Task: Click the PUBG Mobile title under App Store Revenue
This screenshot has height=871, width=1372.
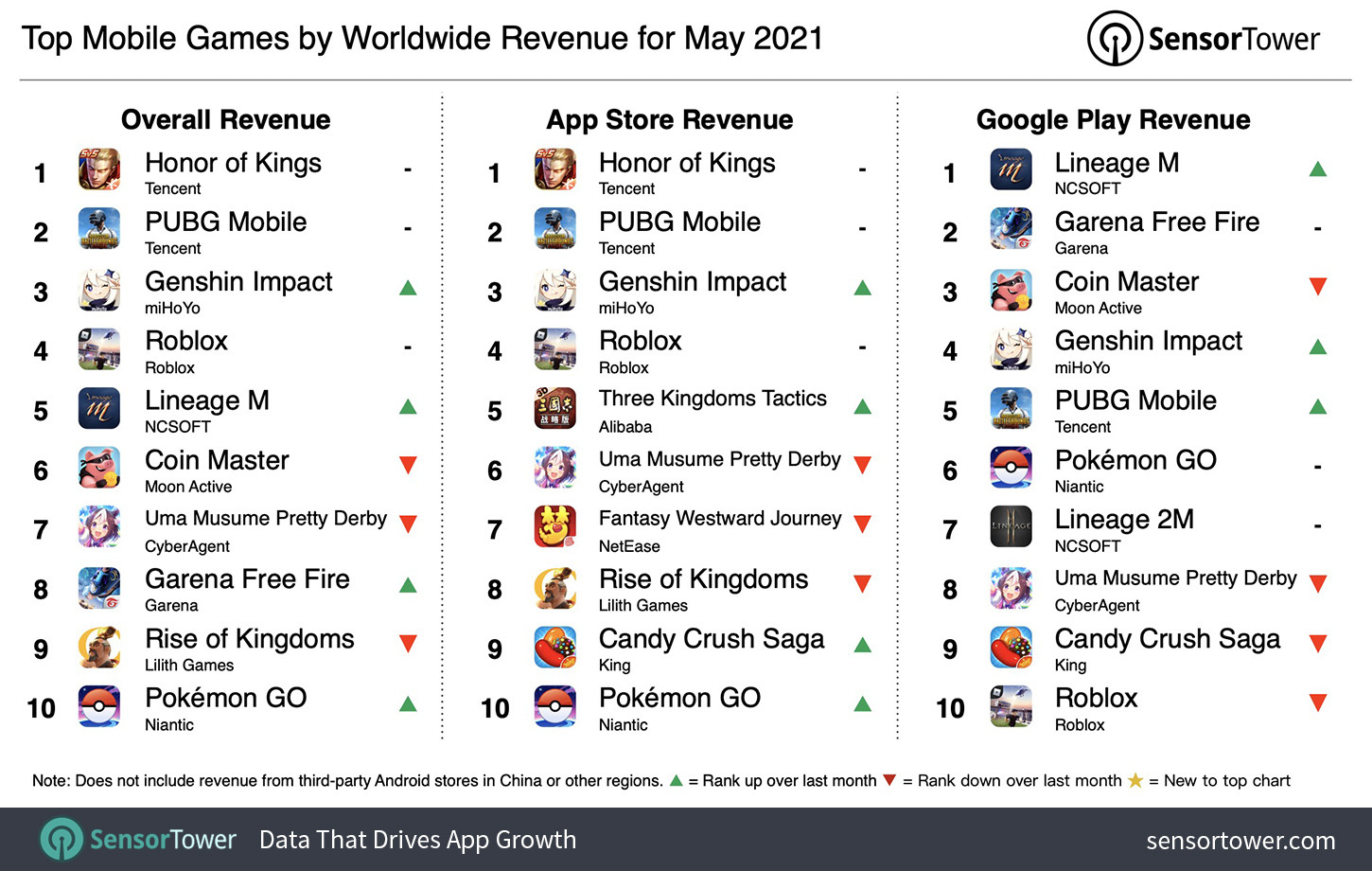Action: pos(679,222)
